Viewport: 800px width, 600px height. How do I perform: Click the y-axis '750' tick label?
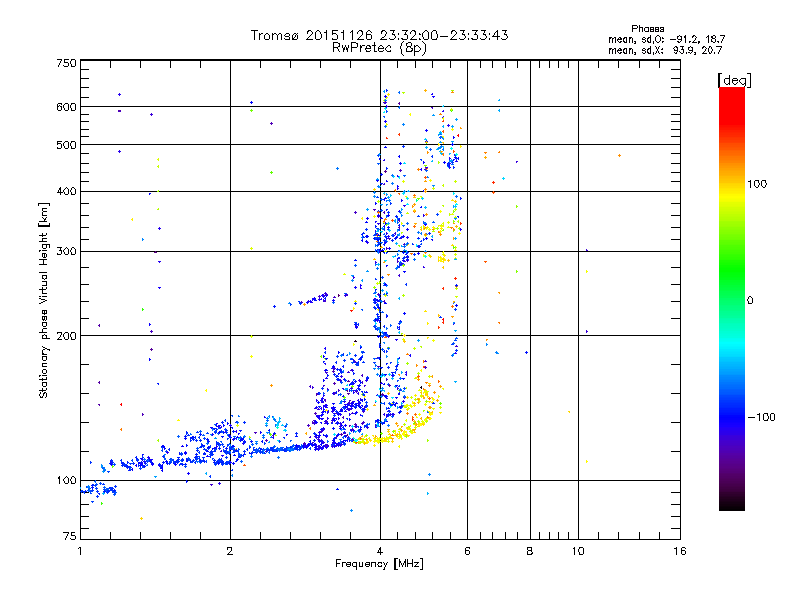pos(66,63)
